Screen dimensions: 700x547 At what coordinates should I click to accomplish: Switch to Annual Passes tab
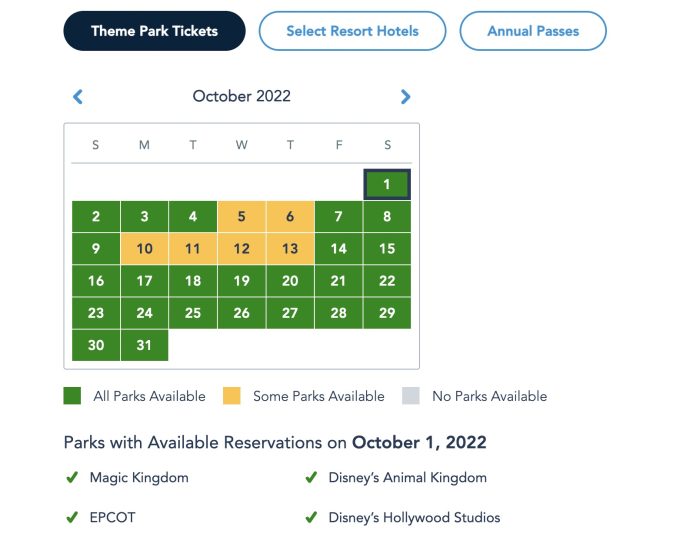coord(533,31)
